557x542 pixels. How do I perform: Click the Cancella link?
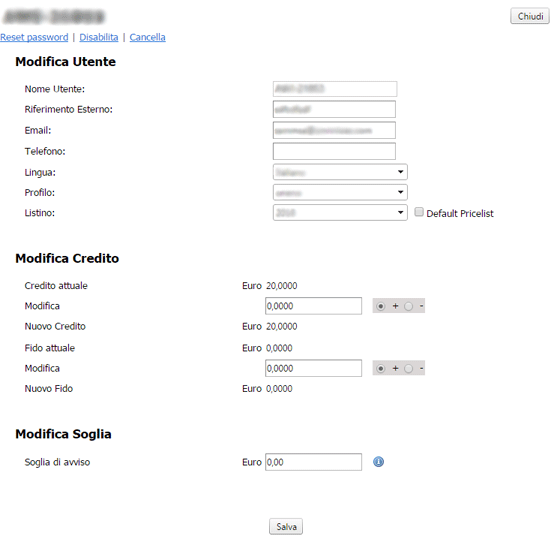pos(147,37)
